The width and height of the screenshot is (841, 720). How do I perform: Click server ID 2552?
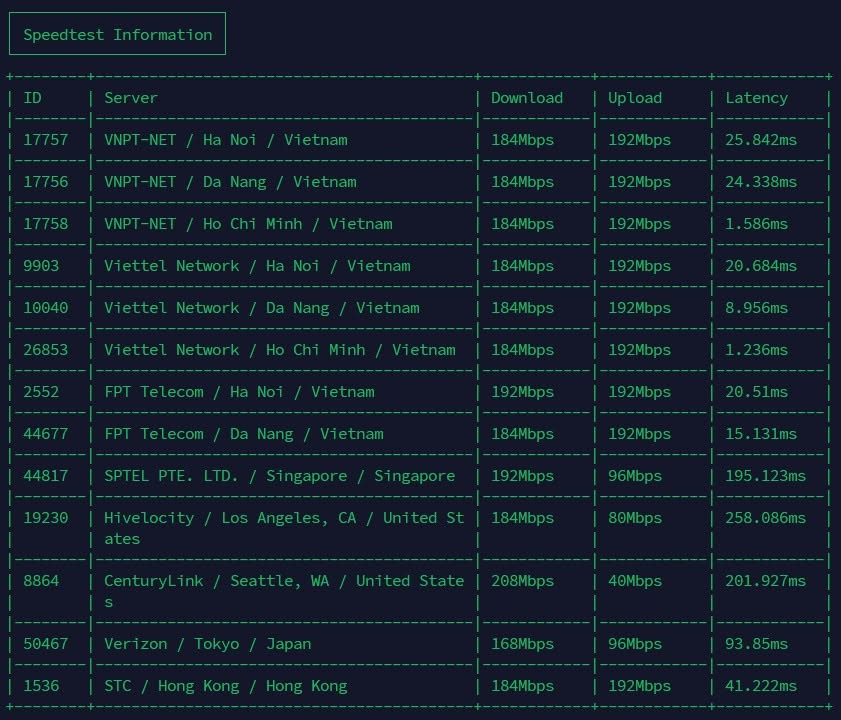(x=41, y=392)
